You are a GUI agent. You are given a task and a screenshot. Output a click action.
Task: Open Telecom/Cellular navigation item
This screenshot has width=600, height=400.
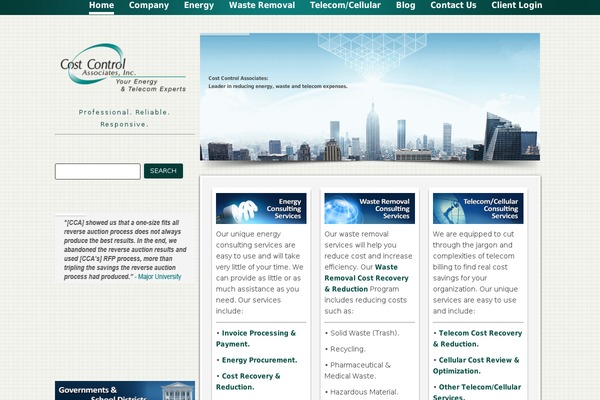click(345, 5)
